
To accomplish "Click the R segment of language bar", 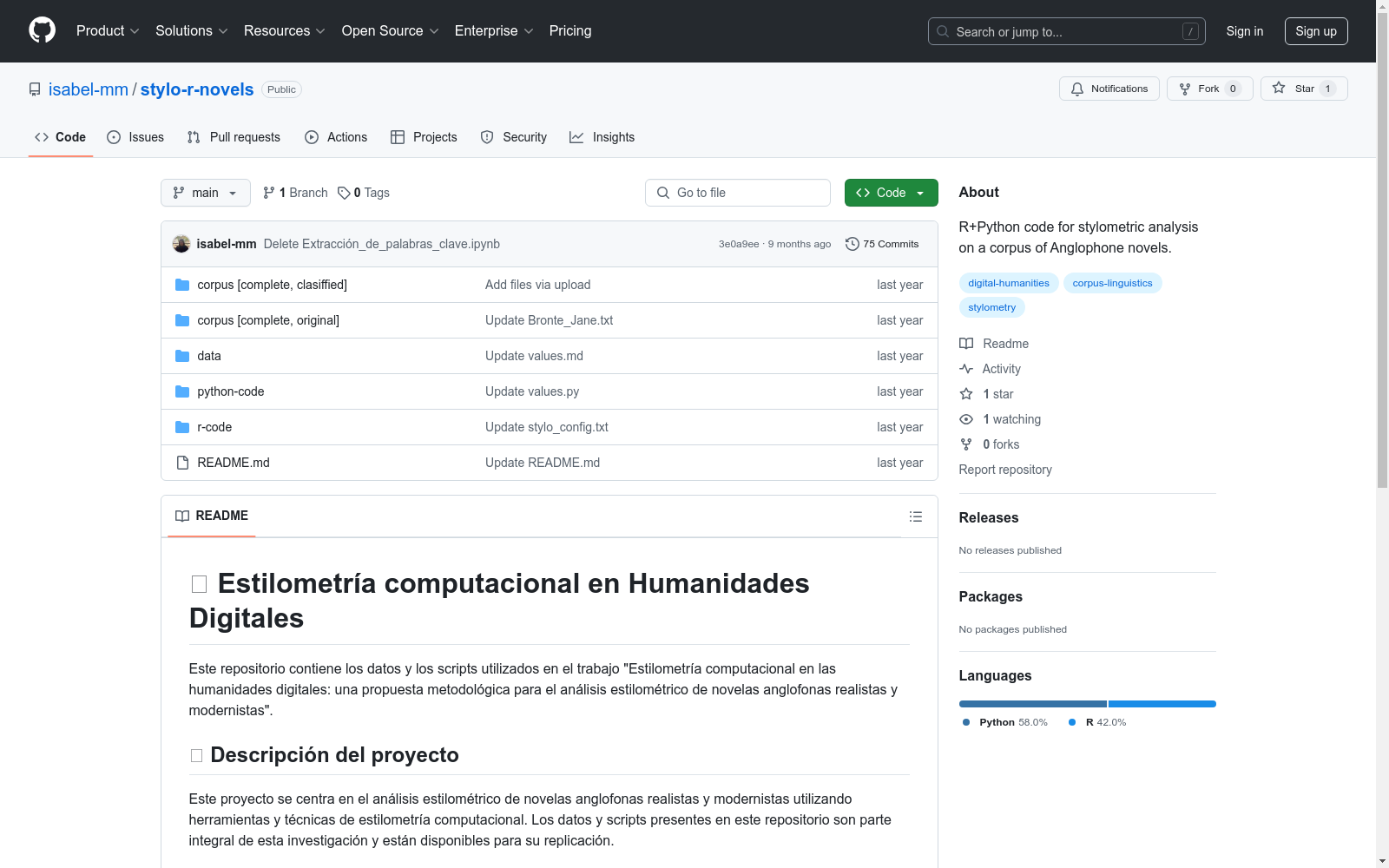I will point(1162,704).
